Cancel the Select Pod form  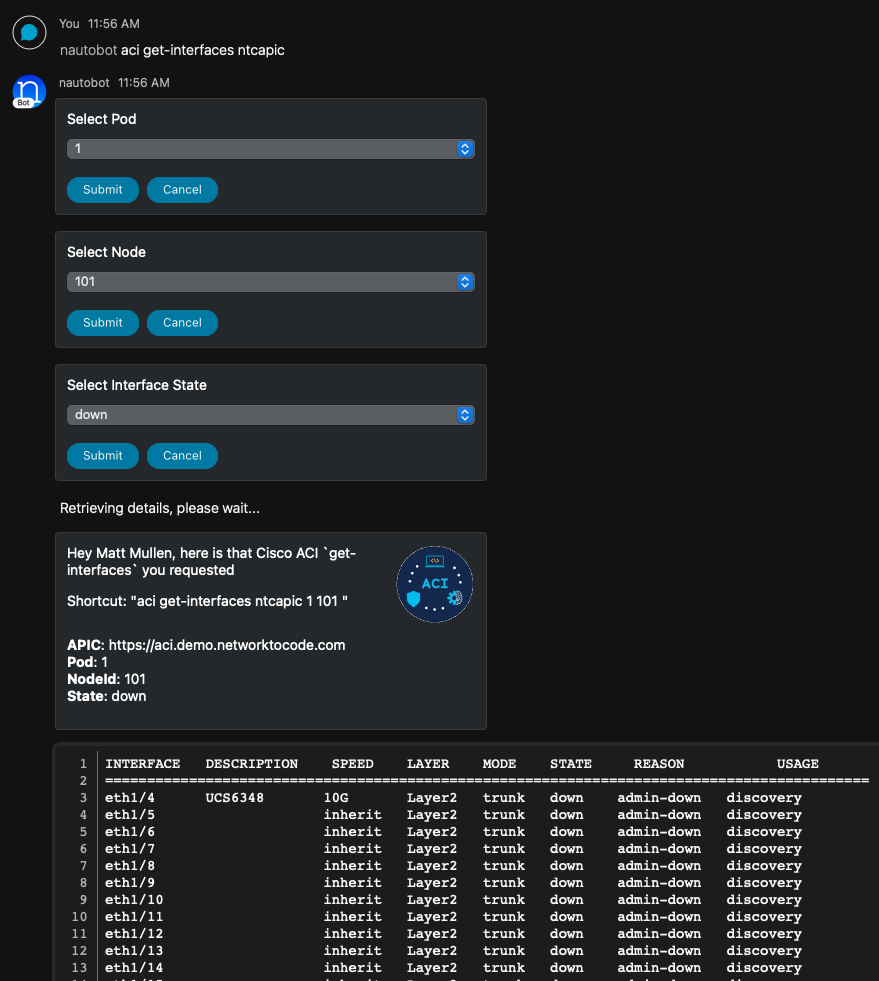point(182,190)
